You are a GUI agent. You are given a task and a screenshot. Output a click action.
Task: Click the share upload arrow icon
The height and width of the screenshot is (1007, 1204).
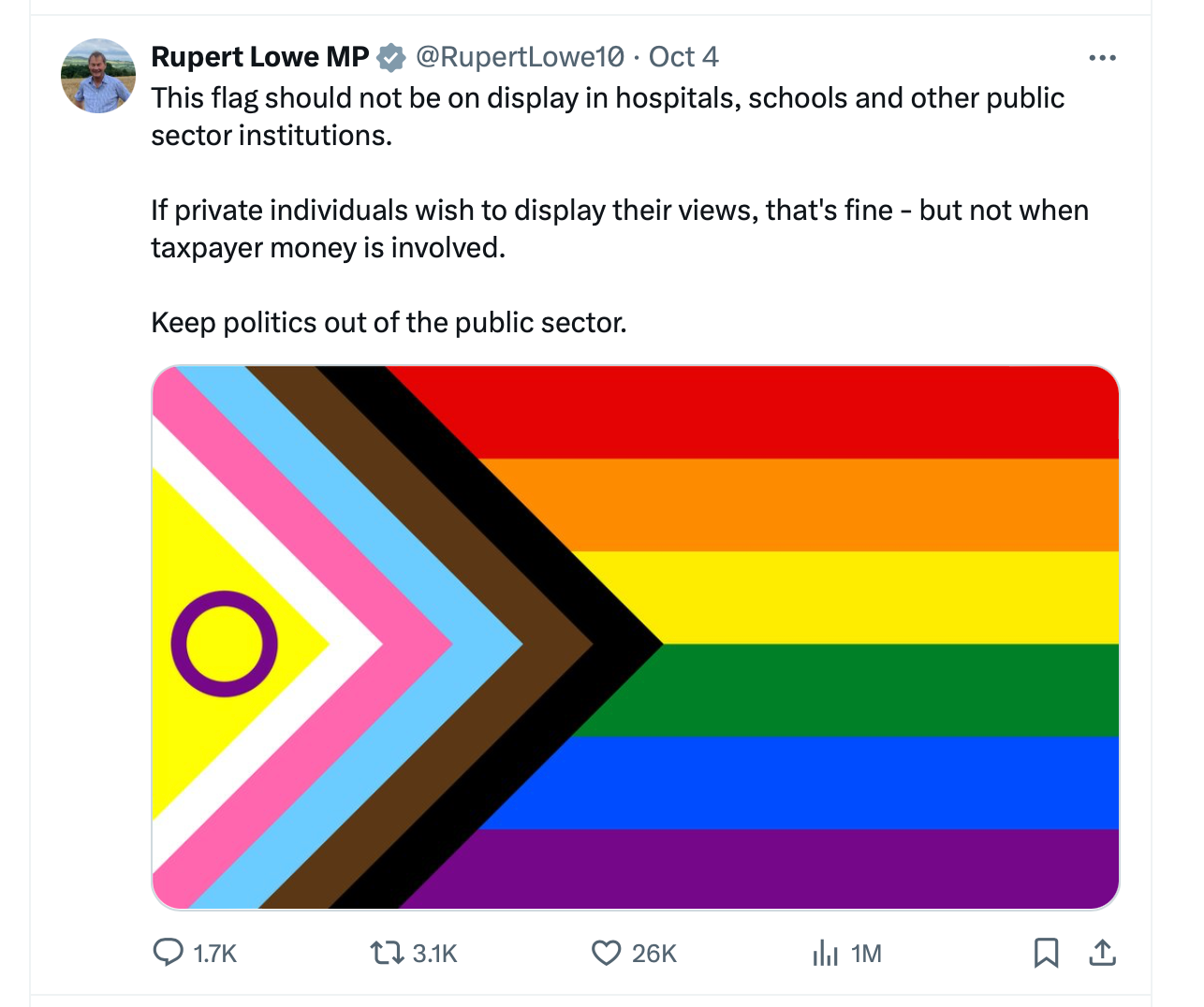pyautogui.click(x=1102, y=953)
